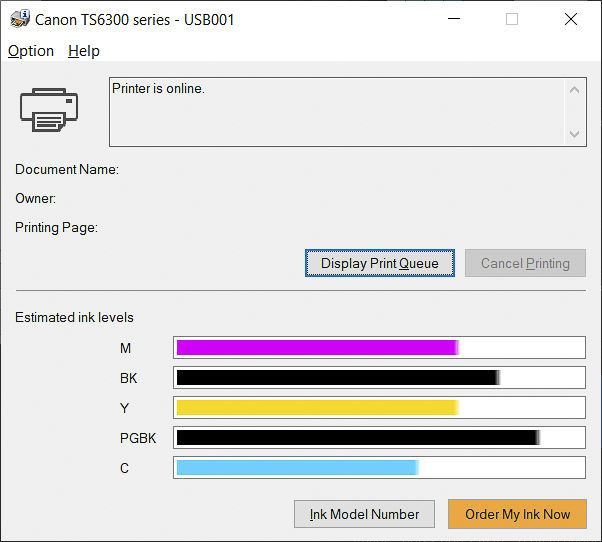Click the large printer status icon

coord(49,110)
